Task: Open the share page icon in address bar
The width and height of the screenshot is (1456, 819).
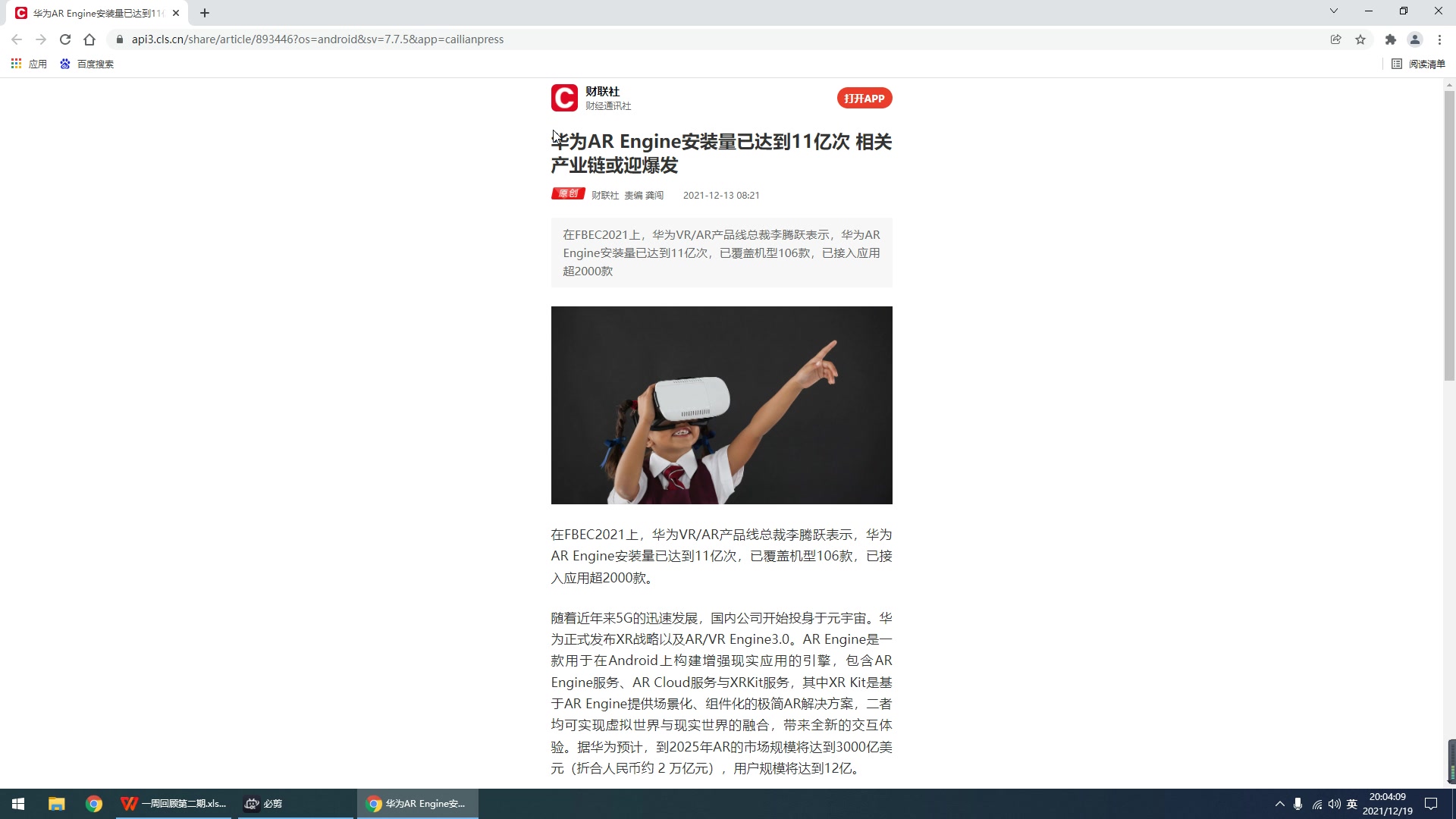Action: [x=1335, y=39]
